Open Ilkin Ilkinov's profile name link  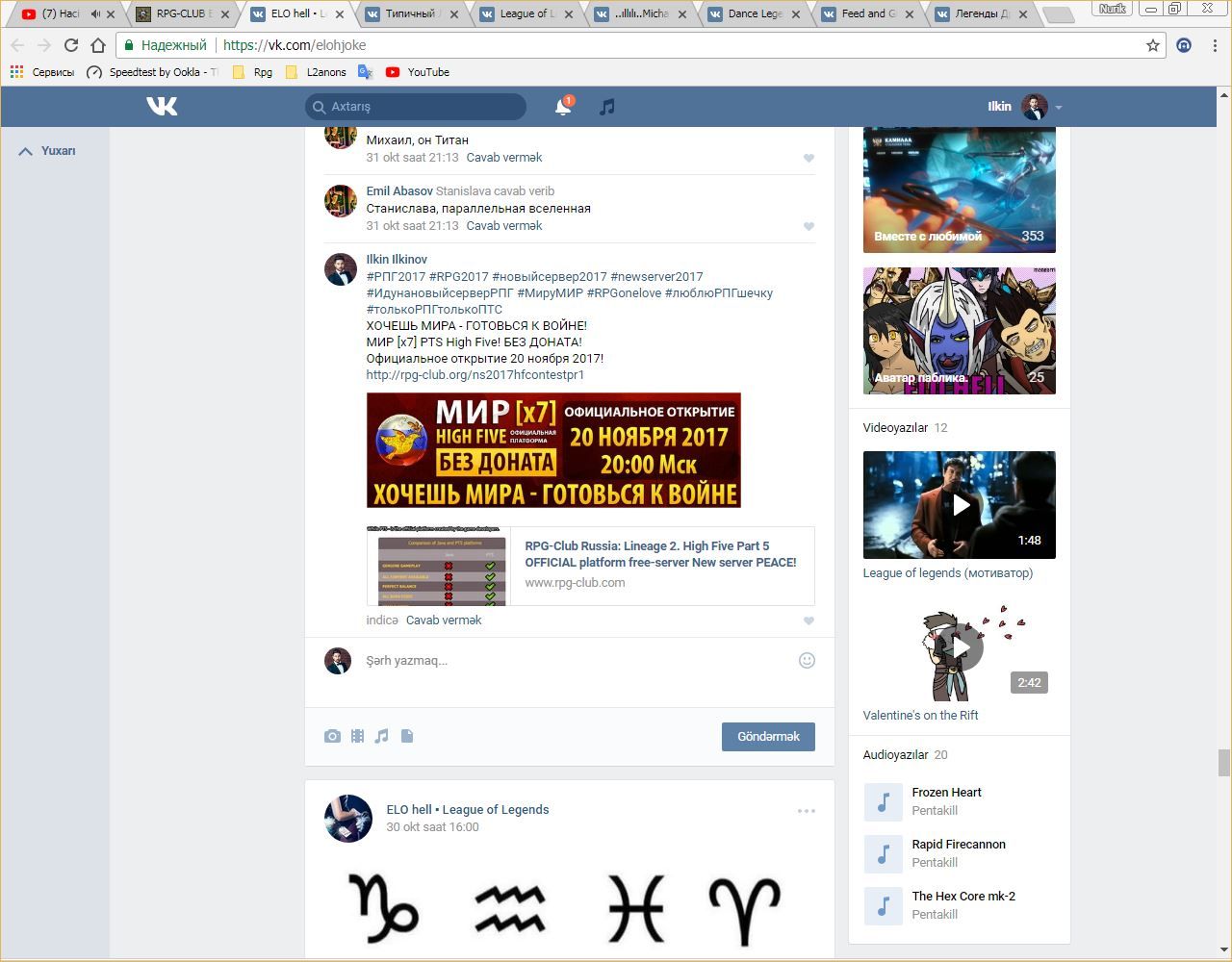pyautogui.click(x=397, y=260)
